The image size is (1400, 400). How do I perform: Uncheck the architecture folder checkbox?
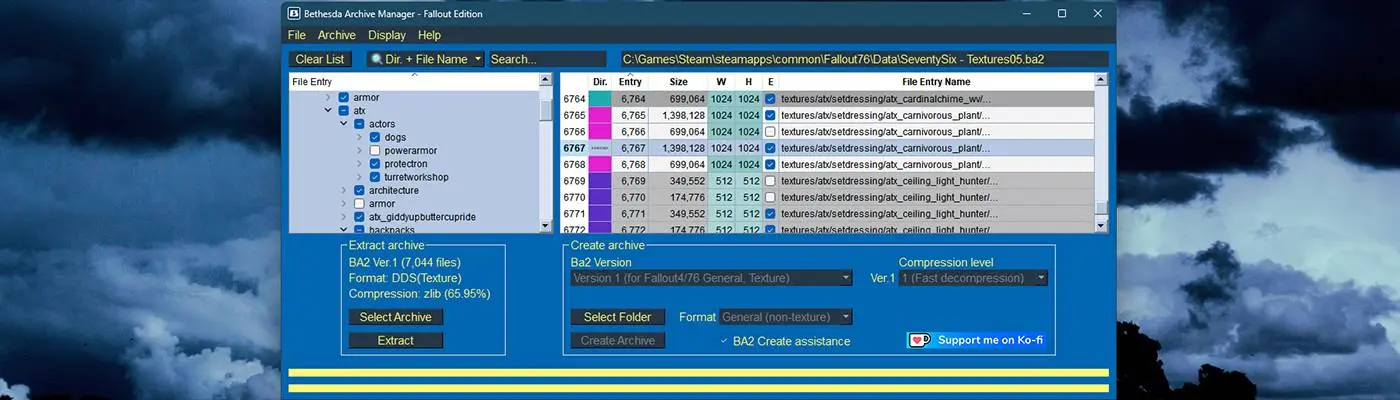pyautogui.click(x=359, y=190)
